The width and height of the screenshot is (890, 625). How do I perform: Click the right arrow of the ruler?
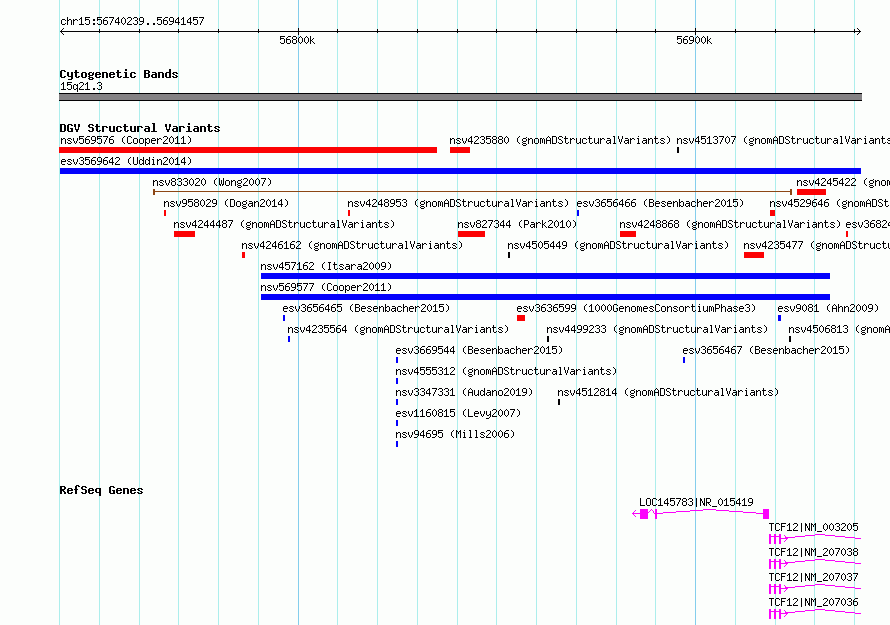858,32
